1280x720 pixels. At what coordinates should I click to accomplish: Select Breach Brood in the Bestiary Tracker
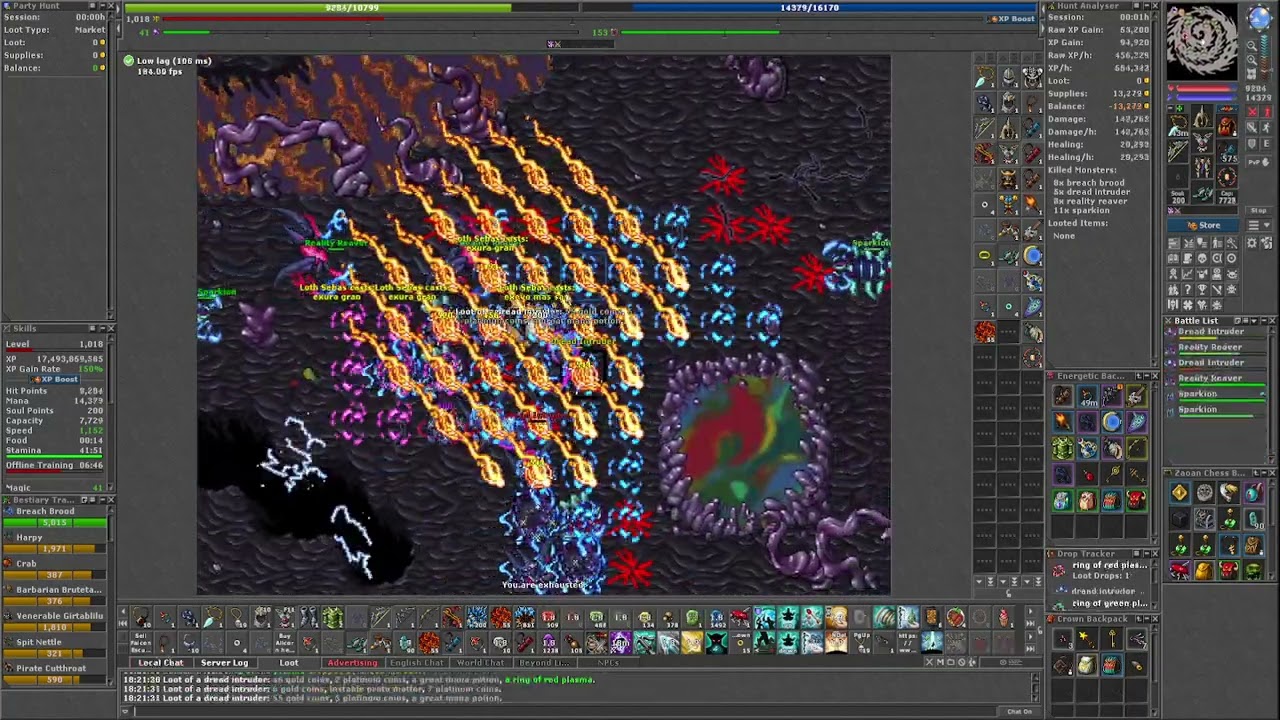point(55,516)
